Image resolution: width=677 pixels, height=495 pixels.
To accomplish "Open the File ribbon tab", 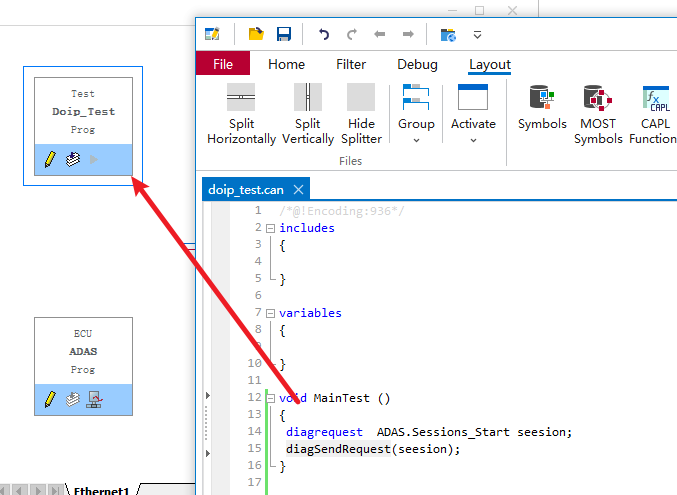I will pos(223,64).
